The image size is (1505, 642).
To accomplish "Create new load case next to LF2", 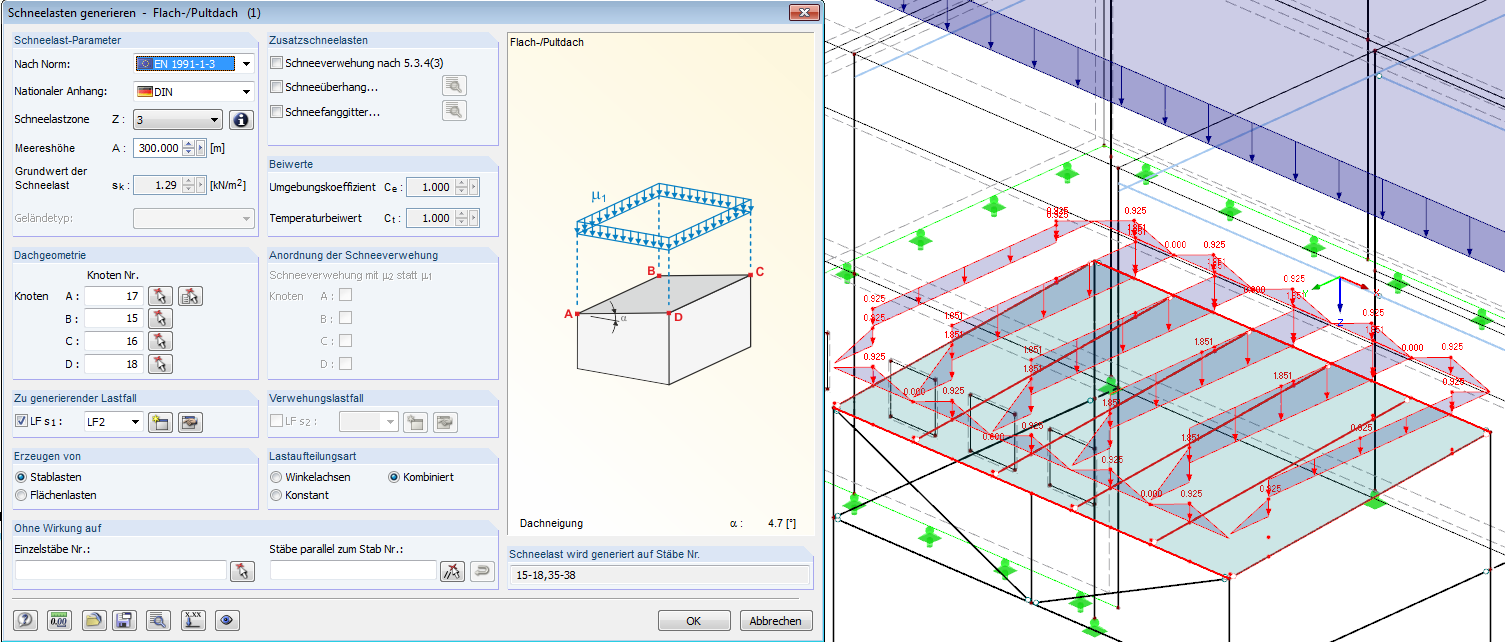I will point(160,422).
